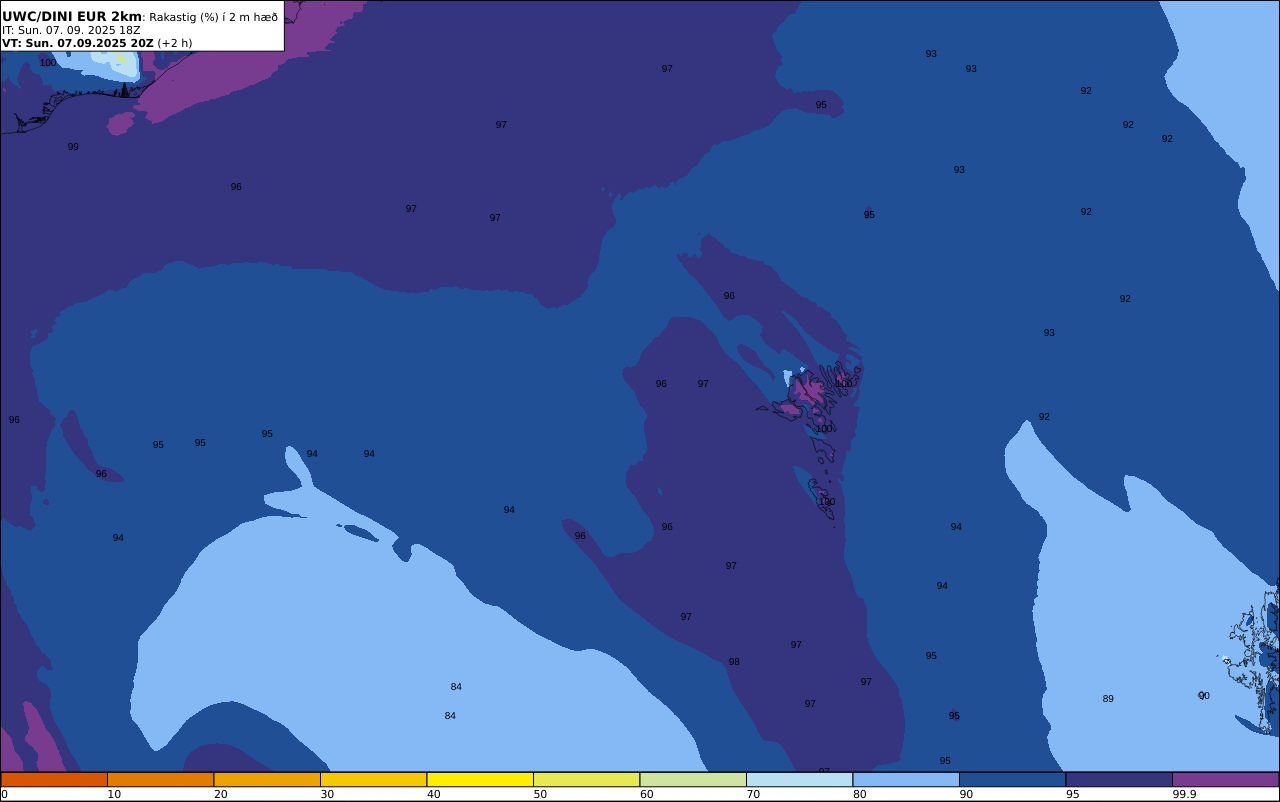
Task: Click the "60" legend tick label
Action: point(646,794)
